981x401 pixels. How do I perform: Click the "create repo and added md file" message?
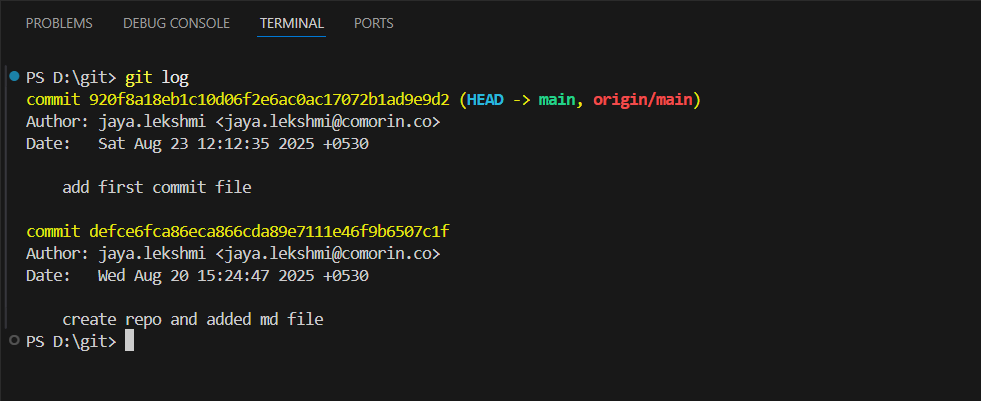[x=193, y=319]
